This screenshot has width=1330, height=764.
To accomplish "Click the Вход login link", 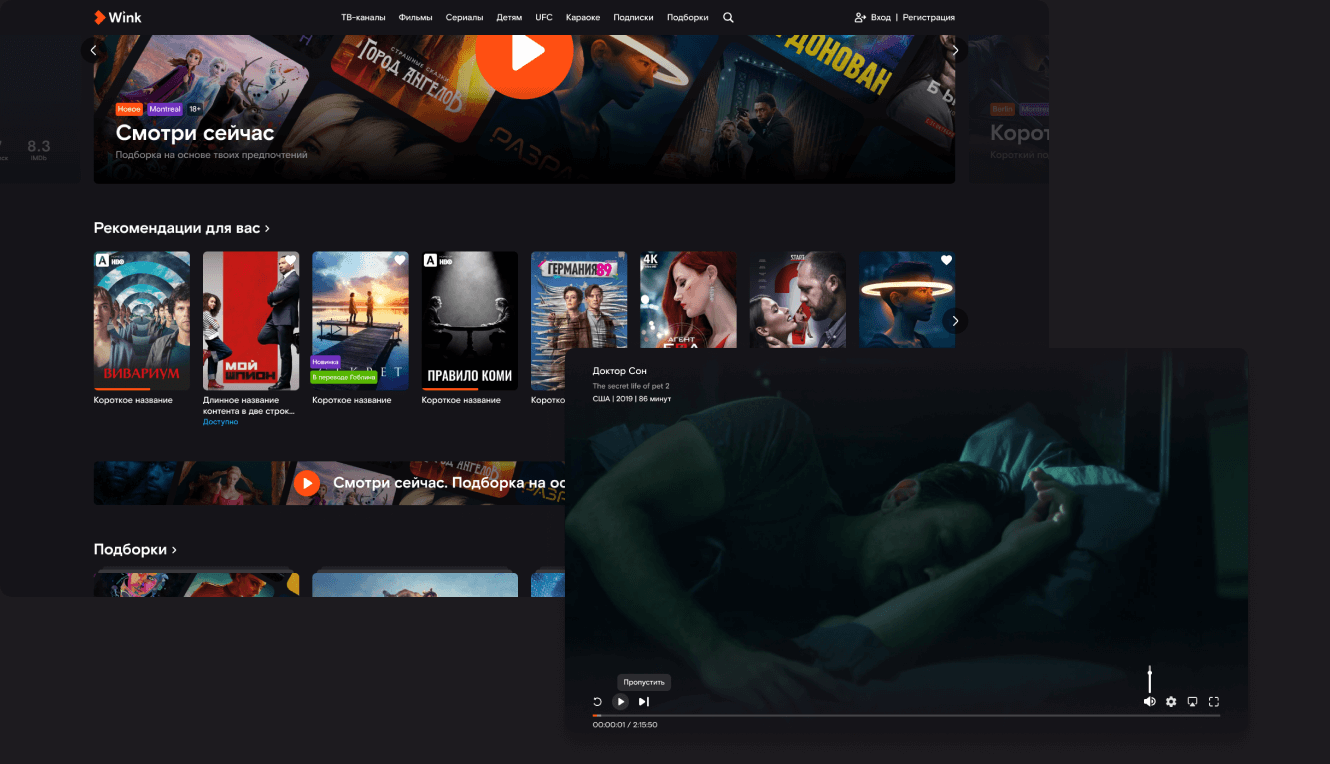I will click(x=880, y=17).
